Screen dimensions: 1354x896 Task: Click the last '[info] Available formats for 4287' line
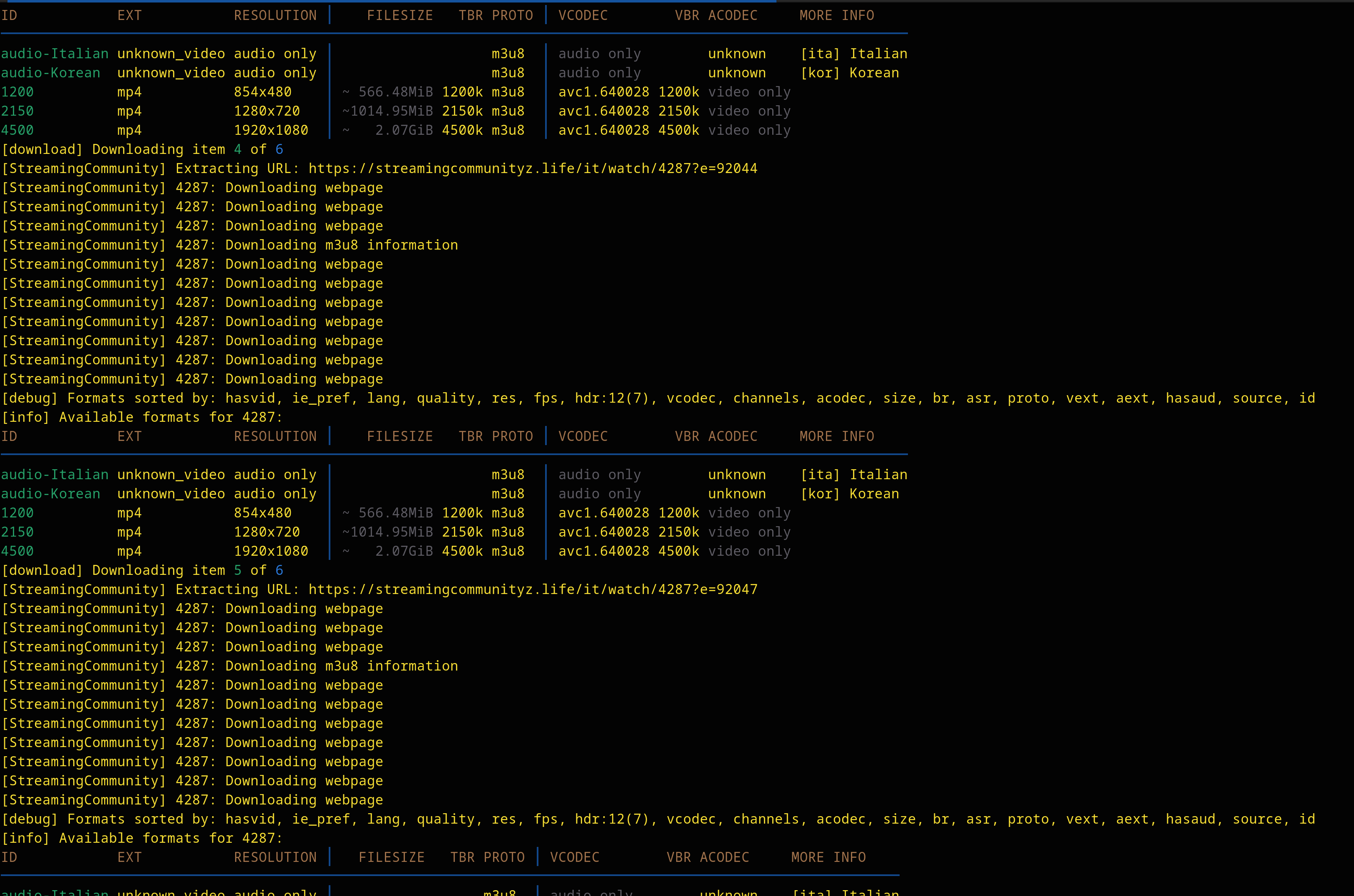point(142,838)
